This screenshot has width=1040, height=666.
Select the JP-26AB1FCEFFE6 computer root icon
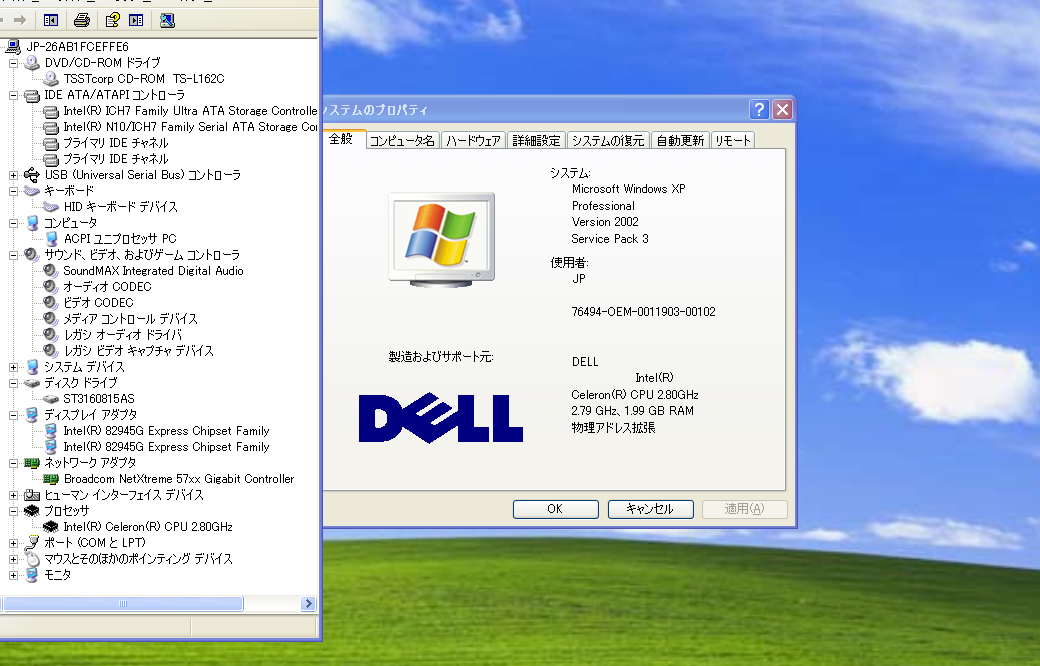pos(13,46)
